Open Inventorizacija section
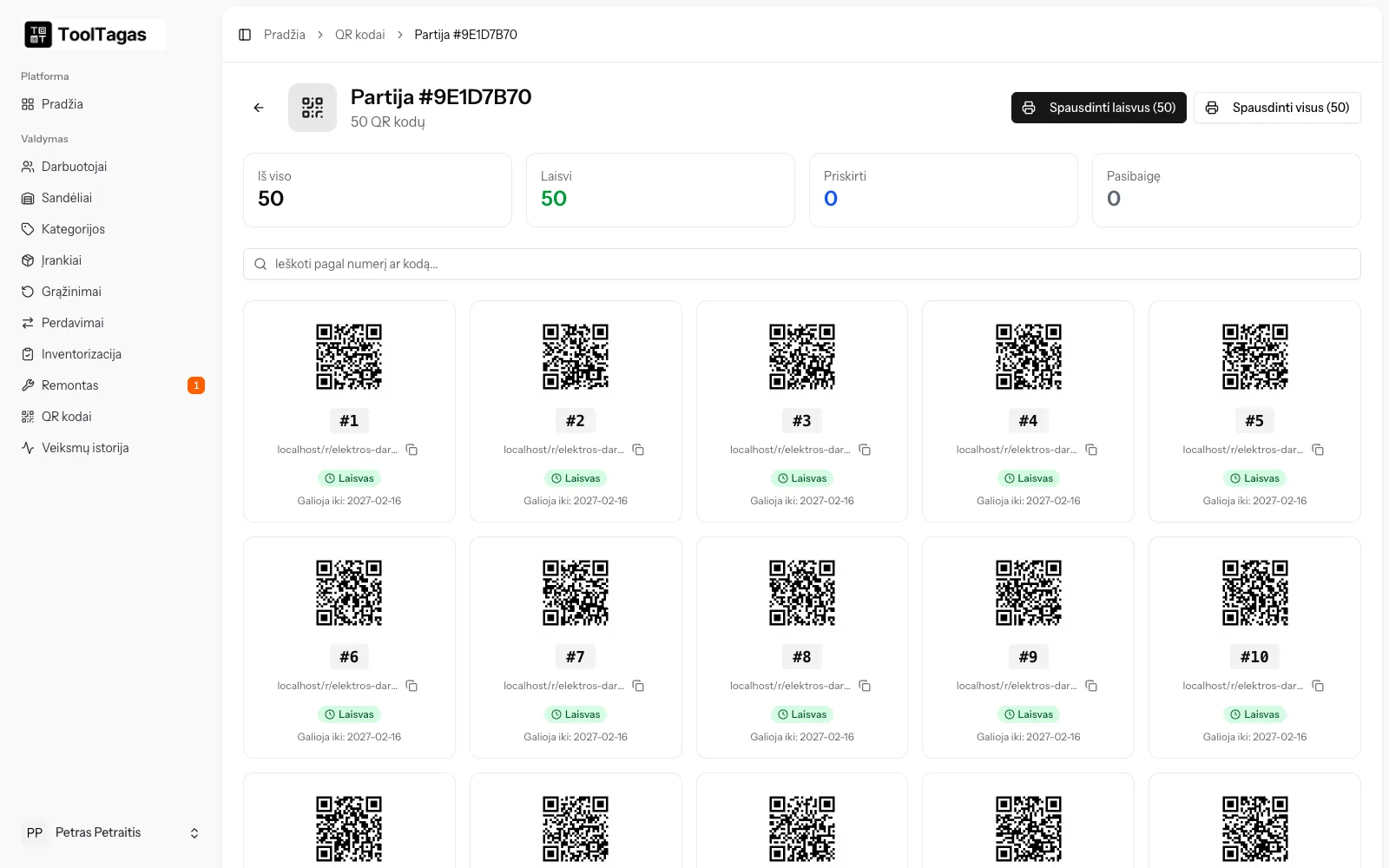Viewport: 1389px width, 868px height. pyautogui.click(x=111, y=354)
